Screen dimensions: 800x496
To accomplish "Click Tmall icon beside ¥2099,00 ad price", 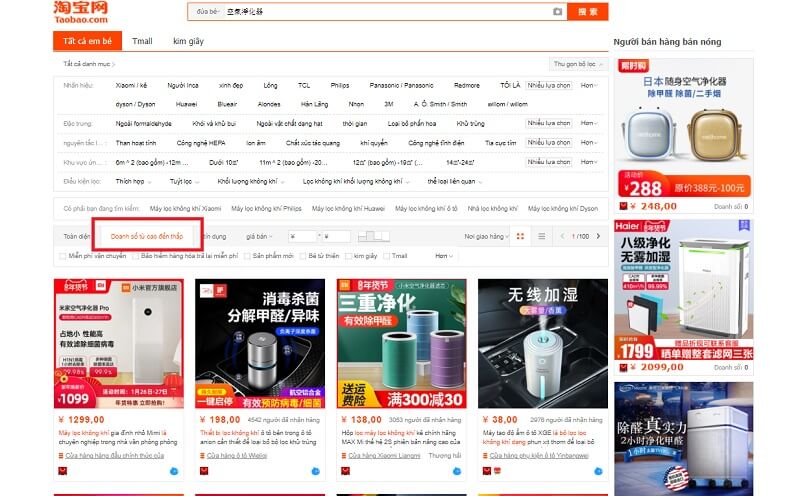I will point(623,367).
